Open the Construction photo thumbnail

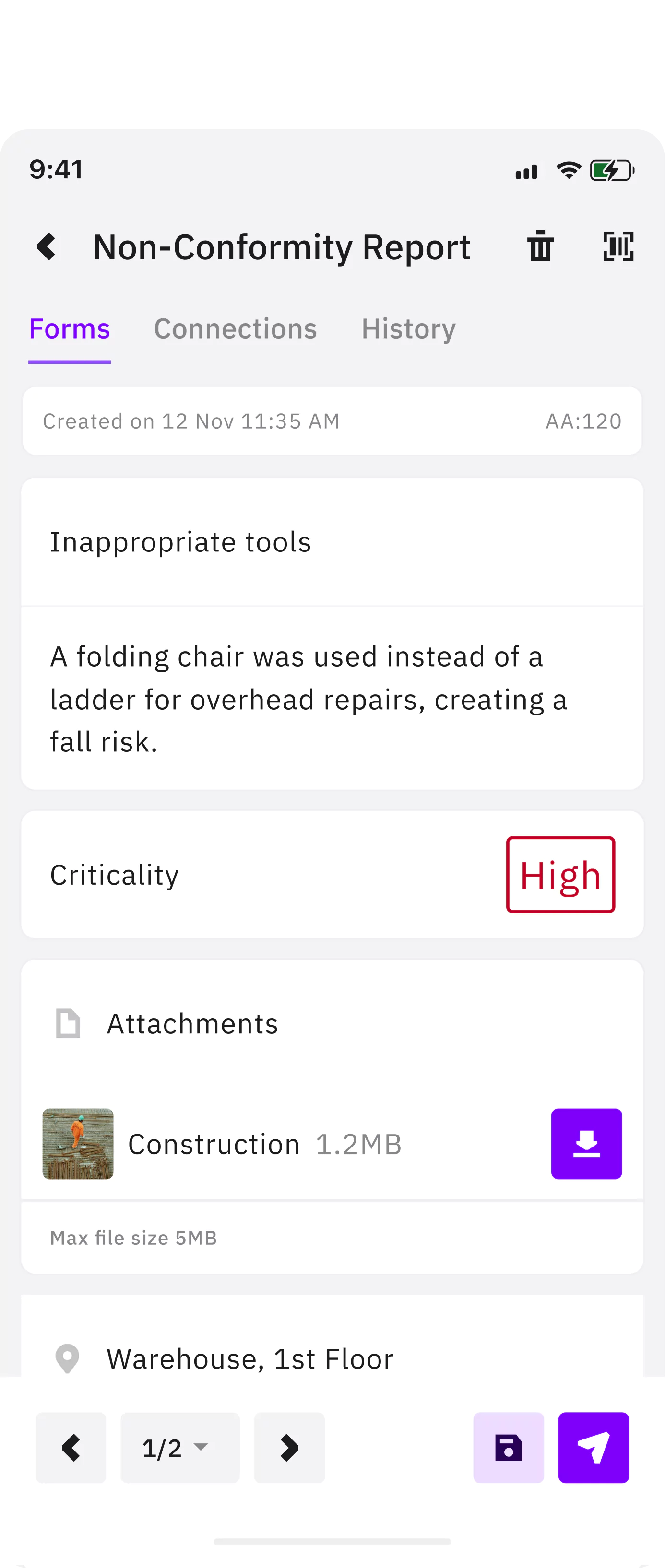pos(78,1143)
